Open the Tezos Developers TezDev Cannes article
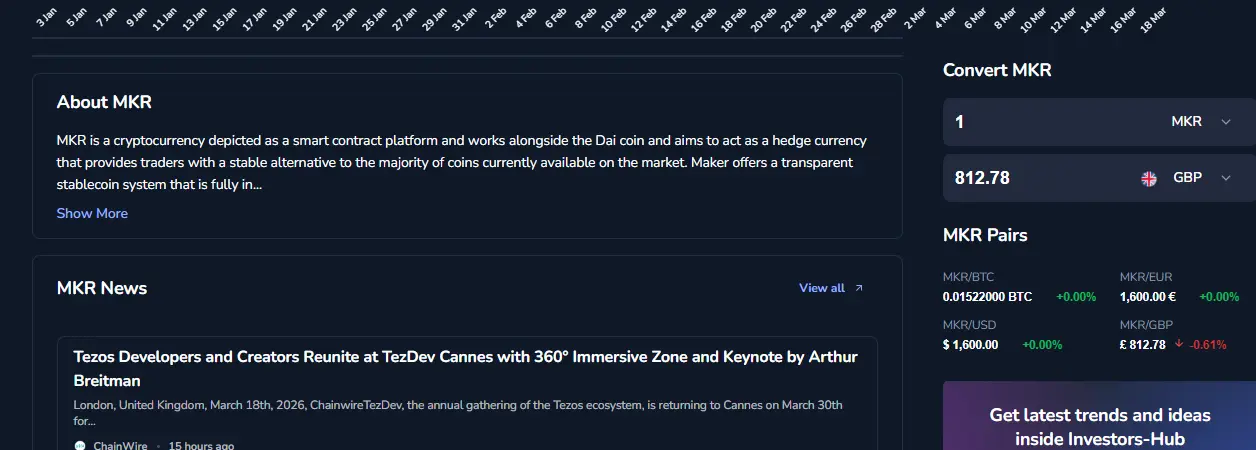This screenshot has height=450, width=1256. [465, 369]
